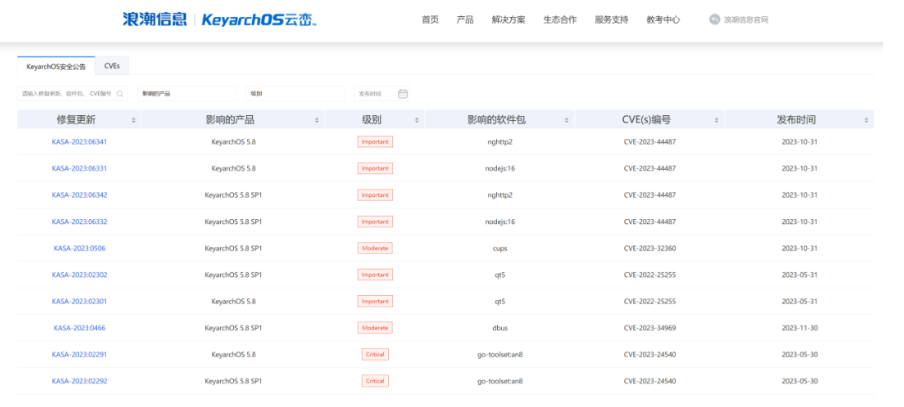Select the KeyarchOS安全公告 tab
Image resolution: width=904 pixels, height=407 pixels.
(x=56, y=66)
